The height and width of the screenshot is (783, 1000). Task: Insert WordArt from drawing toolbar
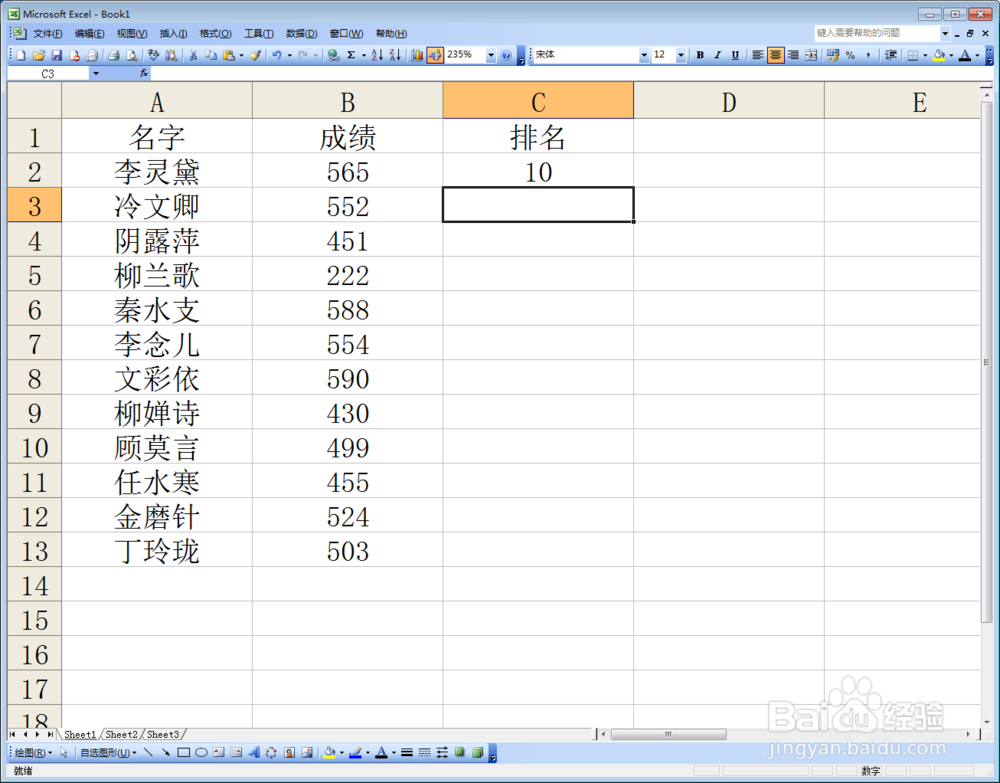(254, 752)
